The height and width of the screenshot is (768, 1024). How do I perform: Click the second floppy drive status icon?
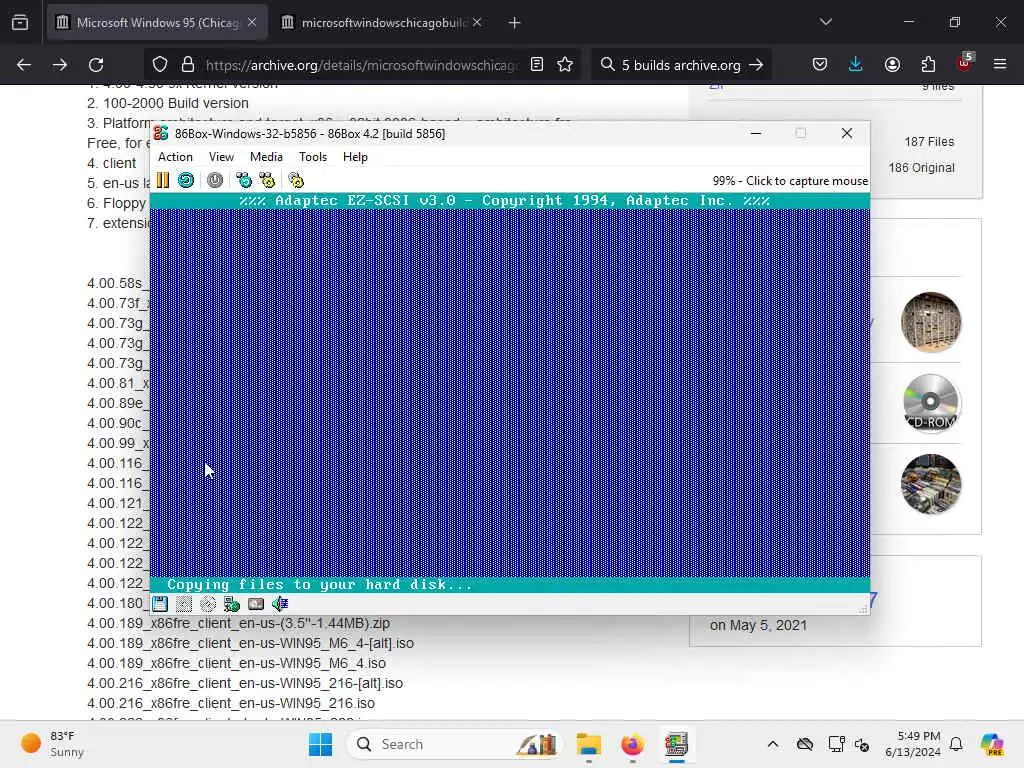coord(184,604)
